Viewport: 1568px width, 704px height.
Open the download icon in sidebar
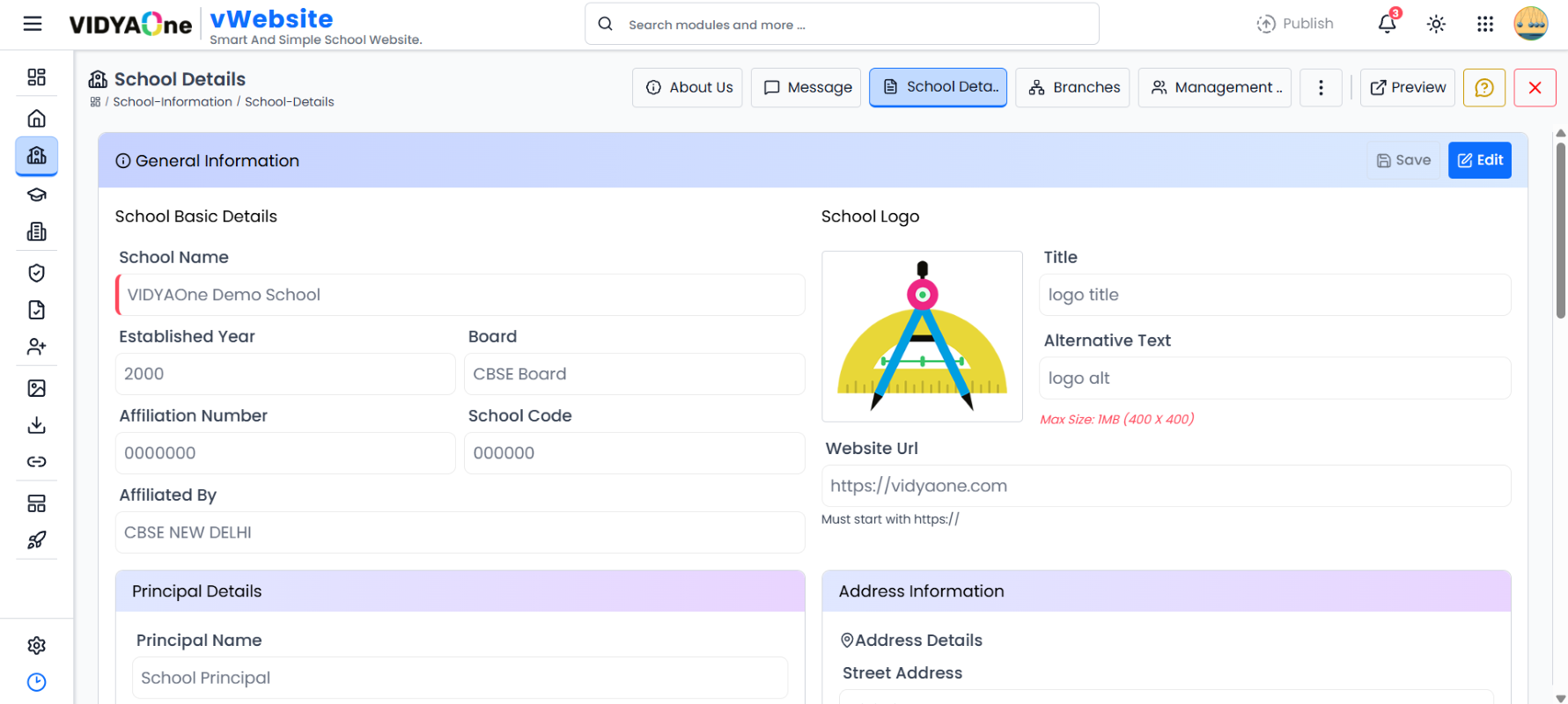point(36,425)
